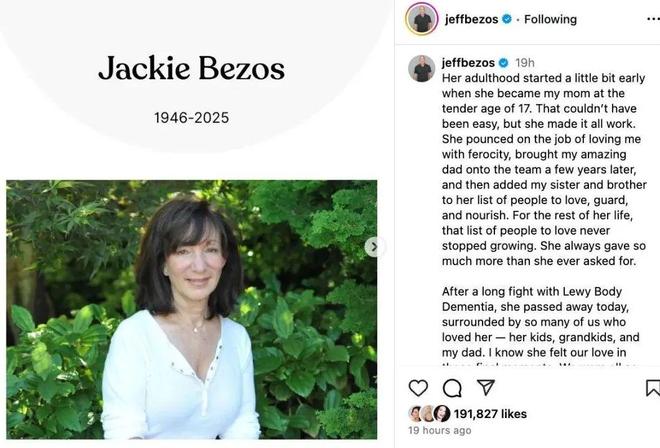This screenshot has height=448, width=660.
Task: Click the liker avatars beside the like count
Action: [428, 413]
